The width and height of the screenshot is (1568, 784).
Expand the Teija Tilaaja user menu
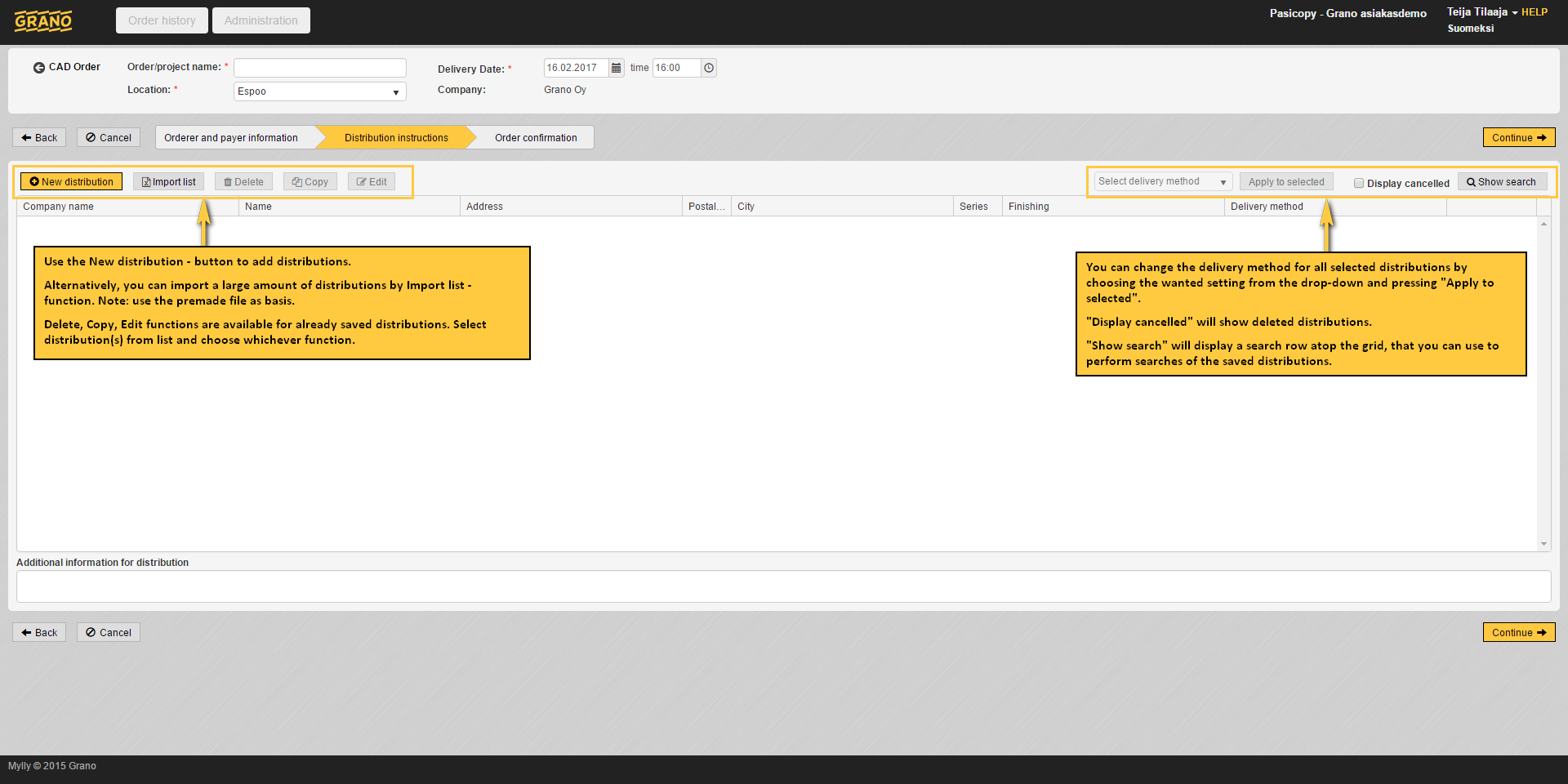(1481, 12)
